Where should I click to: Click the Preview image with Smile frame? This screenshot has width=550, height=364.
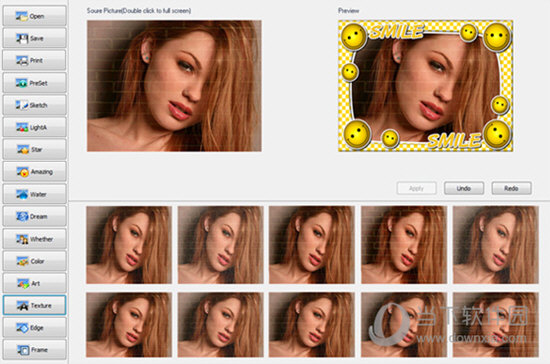[425, 86]
